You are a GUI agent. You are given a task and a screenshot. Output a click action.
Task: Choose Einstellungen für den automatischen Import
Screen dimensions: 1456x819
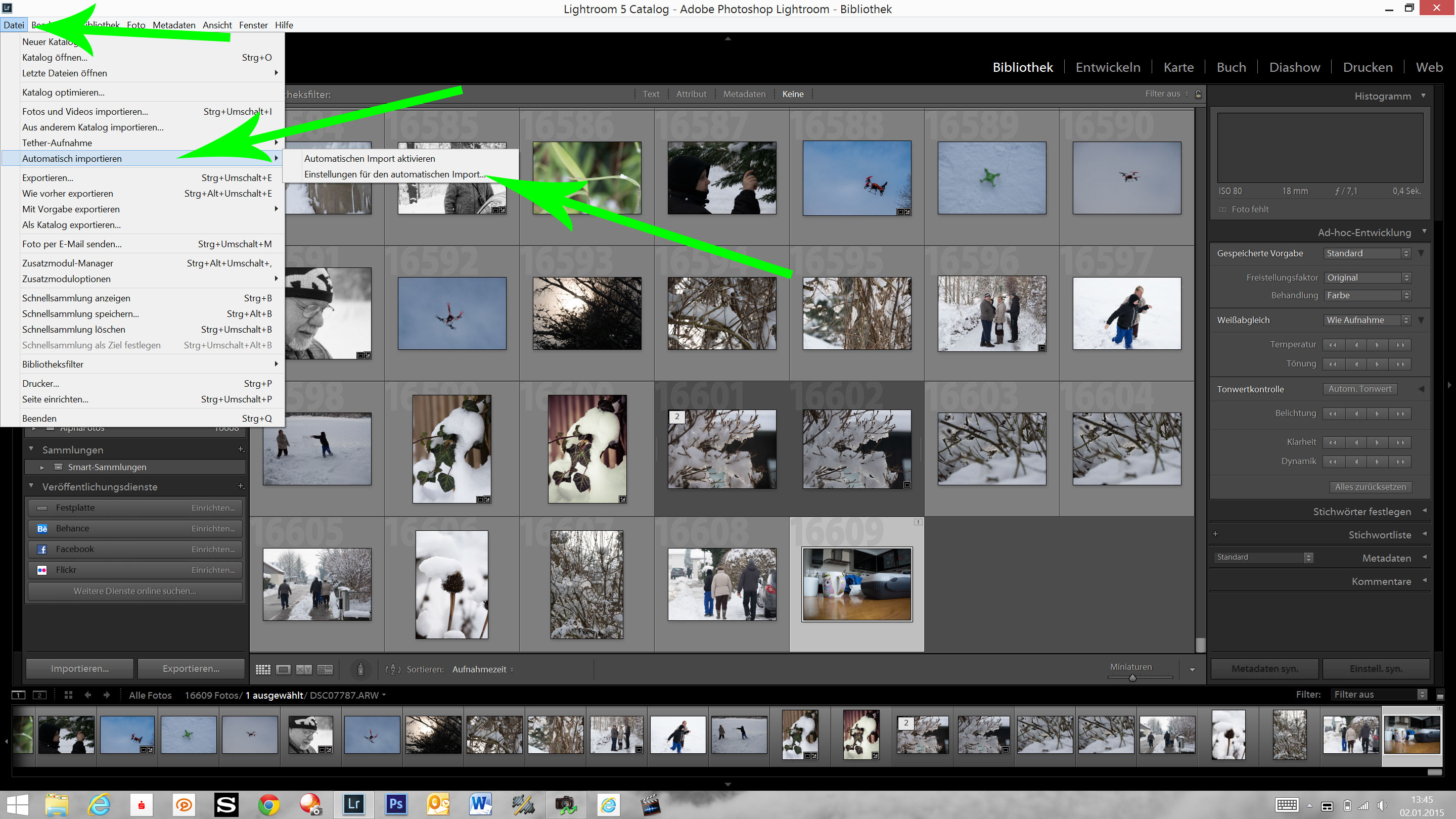(x=394, y=174)
